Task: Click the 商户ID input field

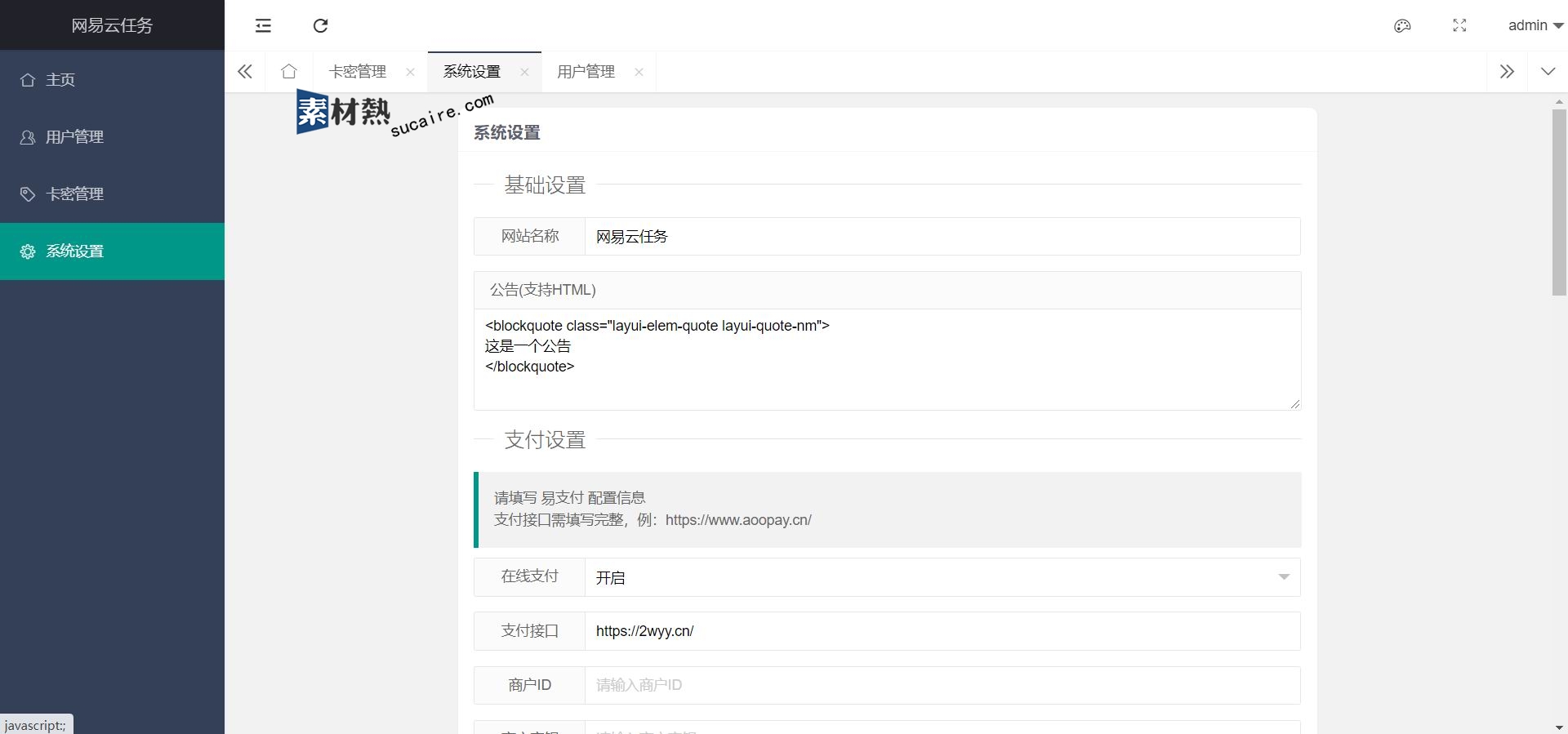Action: click(942, 685)
